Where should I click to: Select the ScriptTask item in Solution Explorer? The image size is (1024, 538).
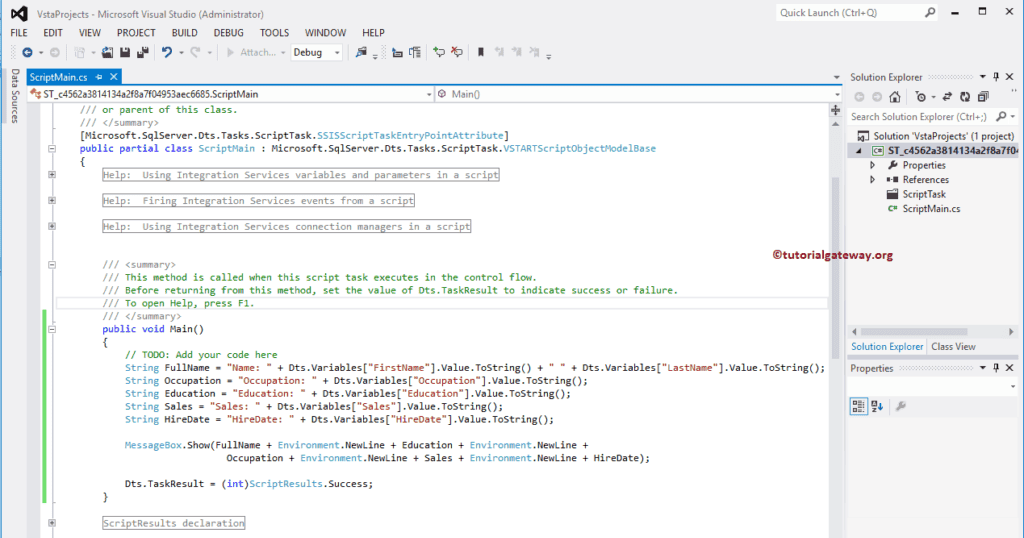click(923, 194)
